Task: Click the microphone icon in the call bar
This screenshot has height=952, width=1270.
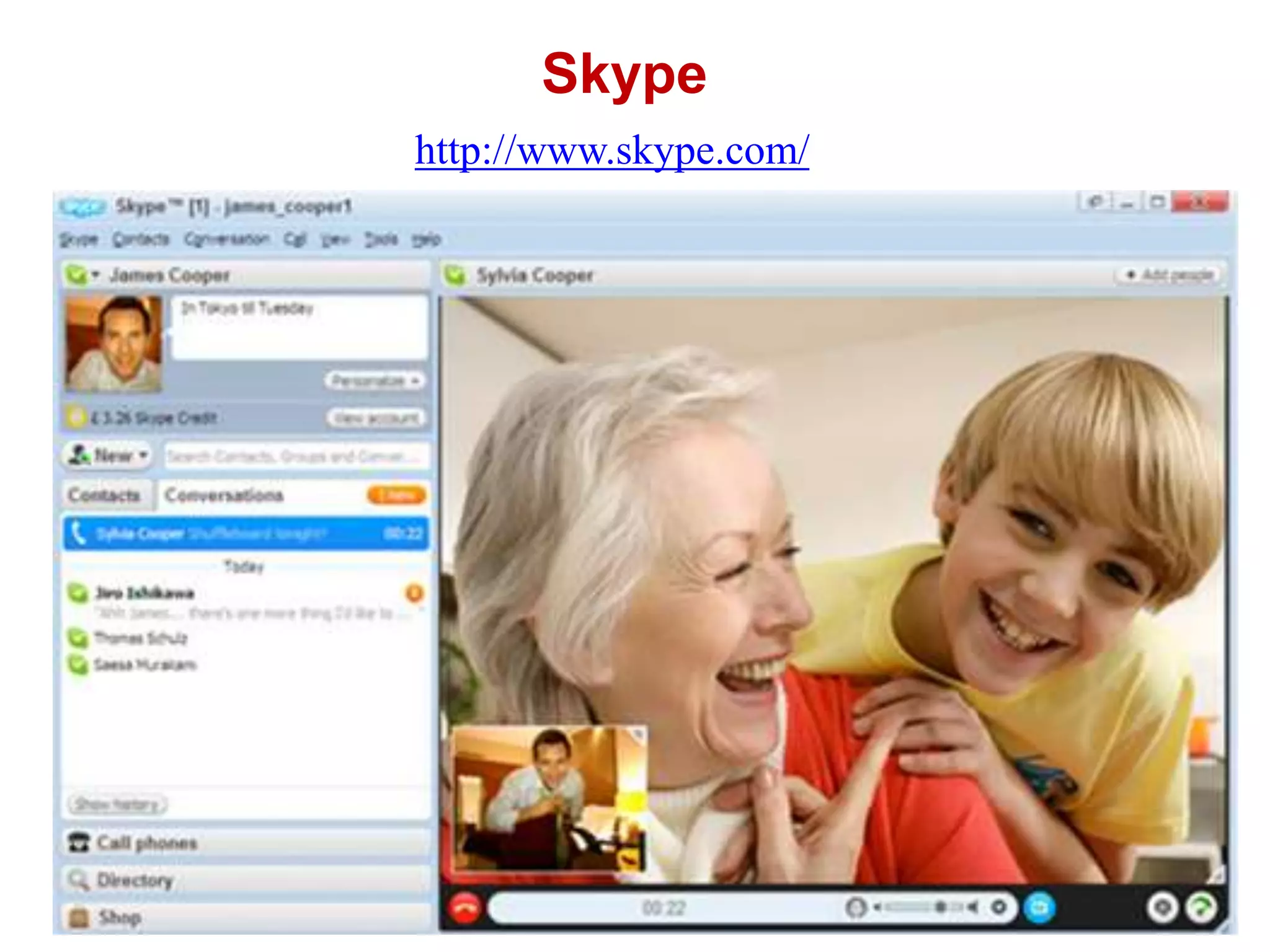Action: click(856, 907)
